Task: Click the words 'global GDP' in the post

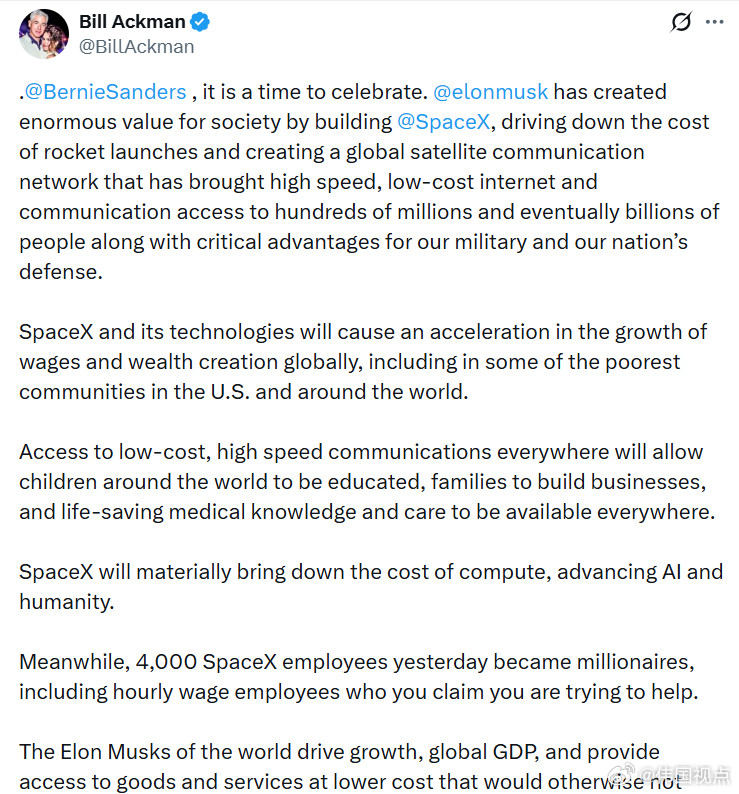Action: click(x=483, y=752)
